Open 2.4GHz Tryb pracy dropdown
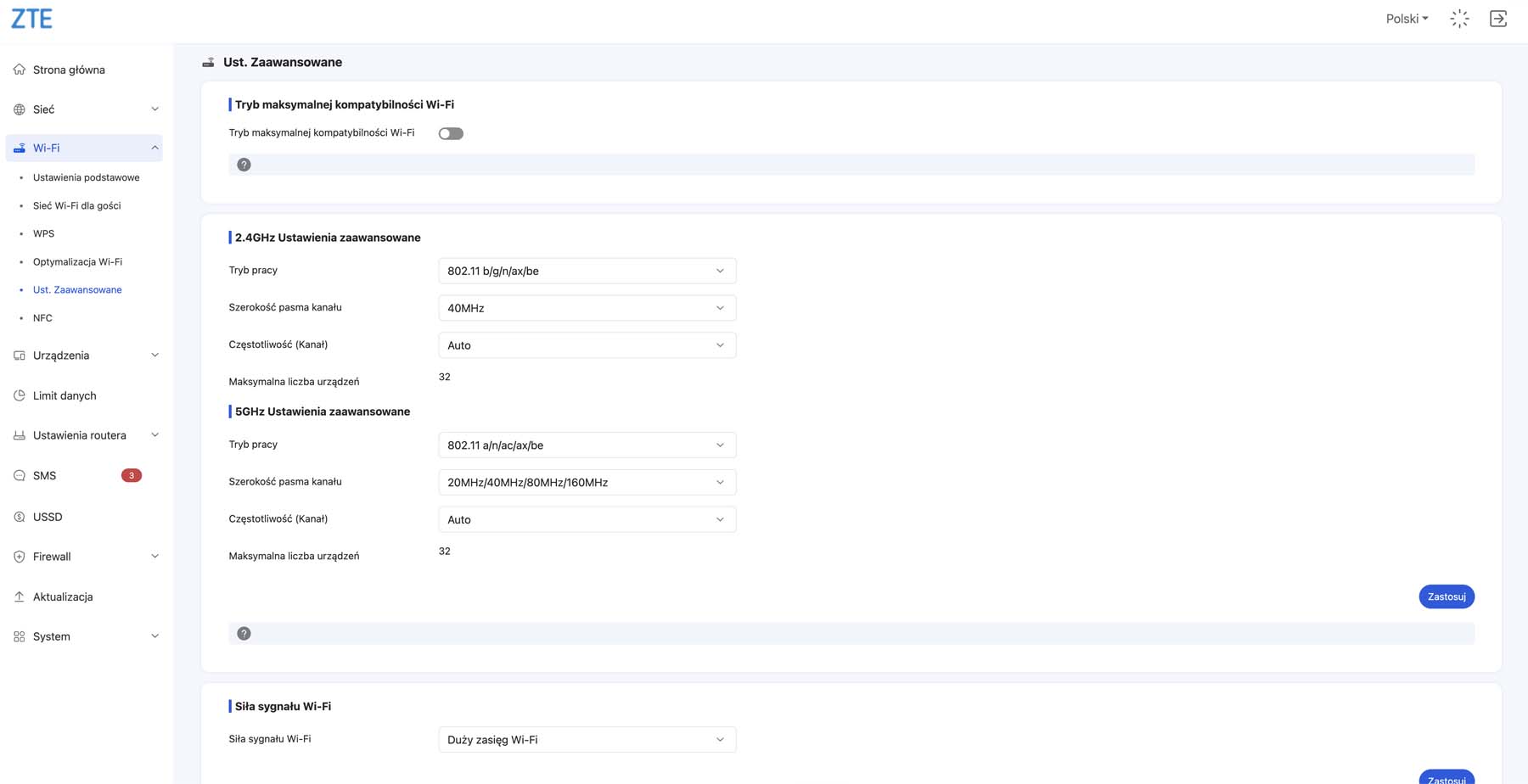The image size is (1528, 784). click(x=587, y=271)
